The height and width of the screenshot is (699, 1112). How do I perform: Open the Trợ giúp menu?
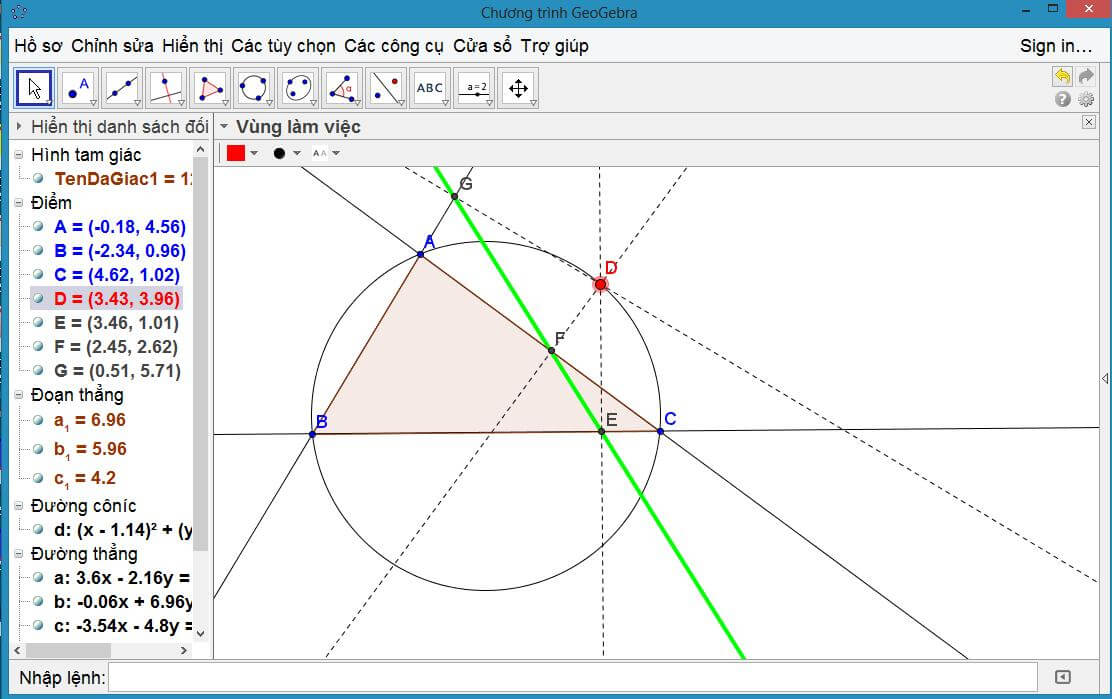[x=554, y=46]
